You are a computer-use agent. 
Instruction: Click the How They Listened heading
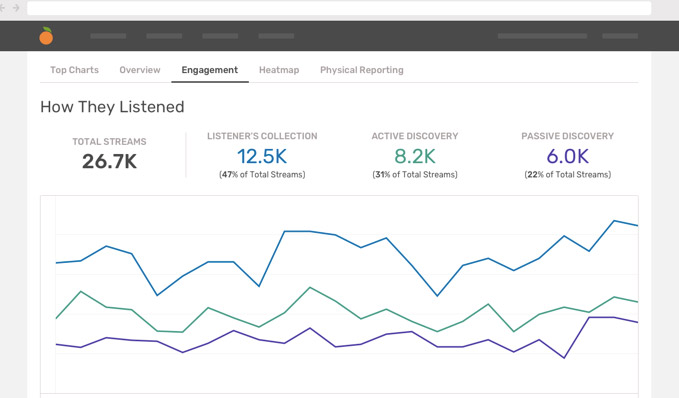pyautogui.click(x=112, y=107)
